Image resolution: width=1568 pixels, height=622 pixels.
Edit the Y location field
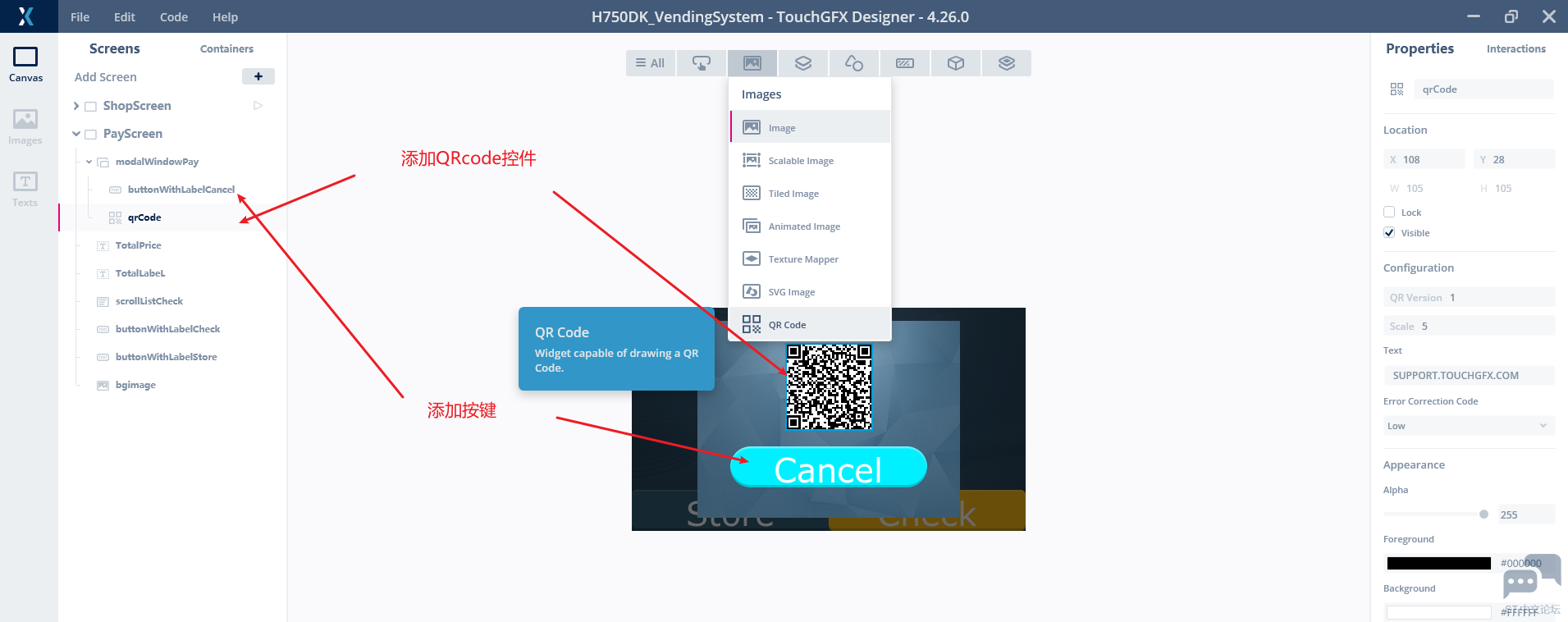point(1515,159)
